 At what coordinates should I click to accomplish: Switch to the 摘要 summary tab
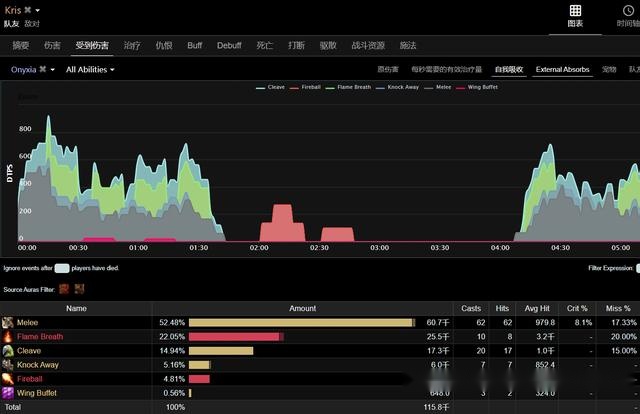(20, 45)
